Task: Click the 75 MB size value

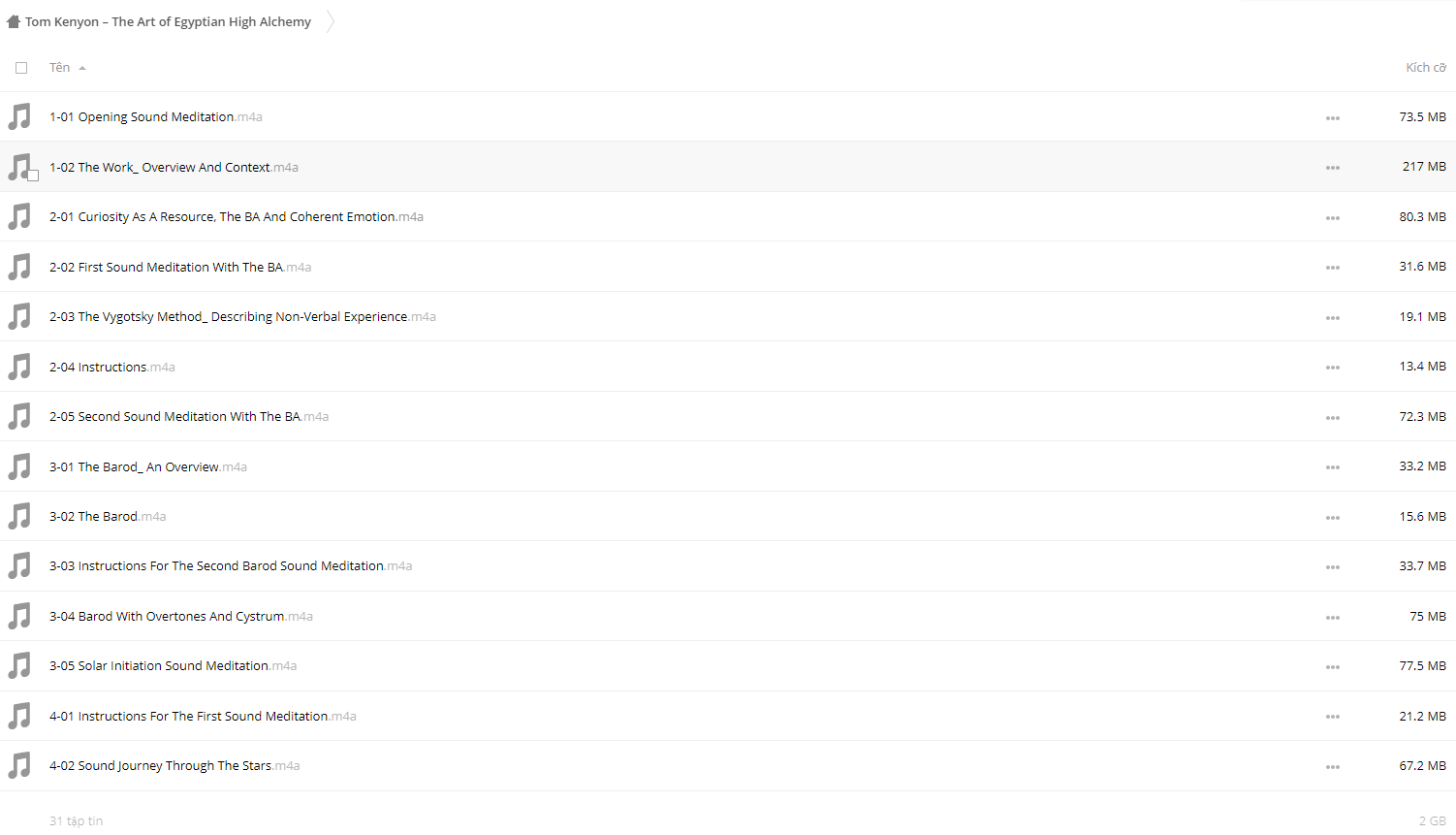Action: [x=1428, y=616]
